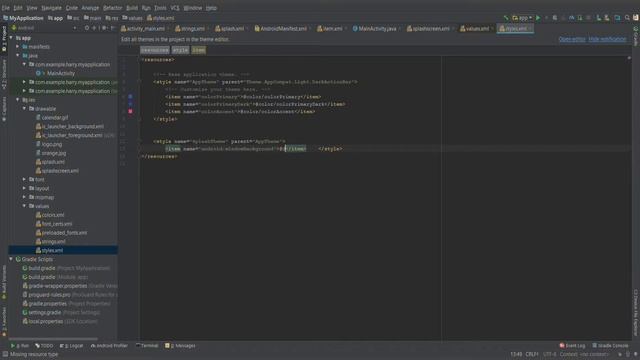The image size is (640, 360).
Task: Open the Analyze menu
Action: click(90, 8)
